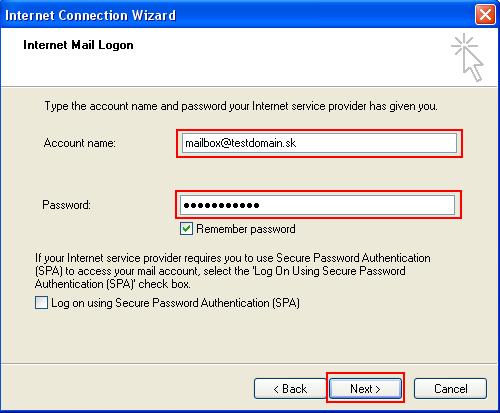The image size is (500, 413).
Task: Click the Internet Mail Logon heading
Action: 78,45
